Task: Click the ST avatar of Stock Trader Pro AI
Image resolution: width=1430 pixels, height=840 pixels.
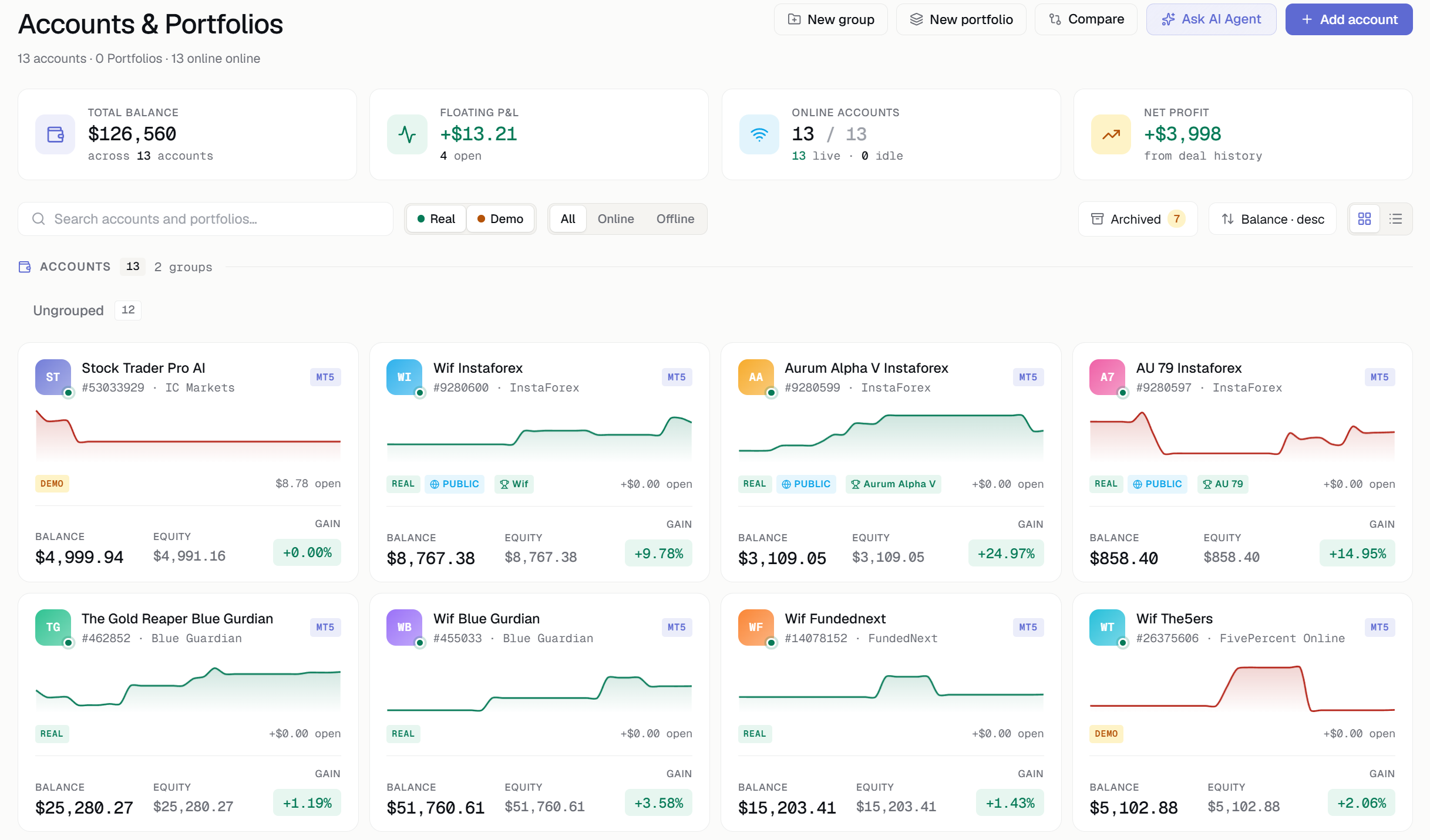Action: tap(53, 377)
